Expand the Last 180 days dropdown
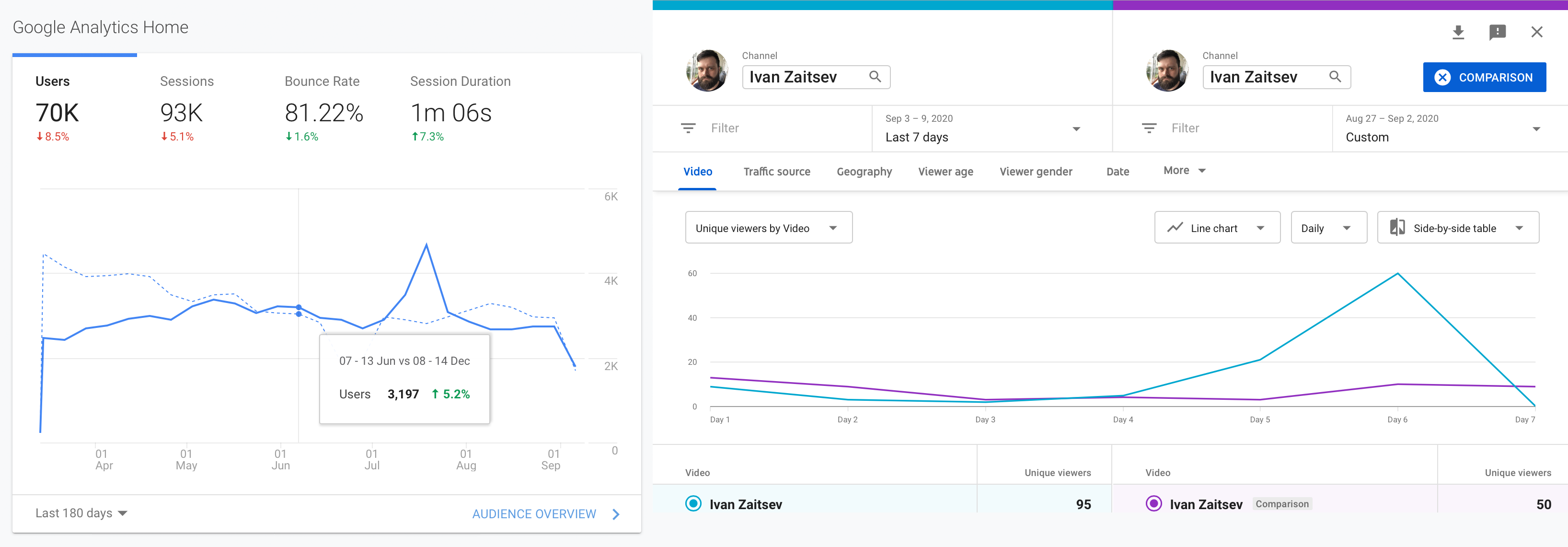This screenshot has width=1568, height=547. [x=81, y=513]
